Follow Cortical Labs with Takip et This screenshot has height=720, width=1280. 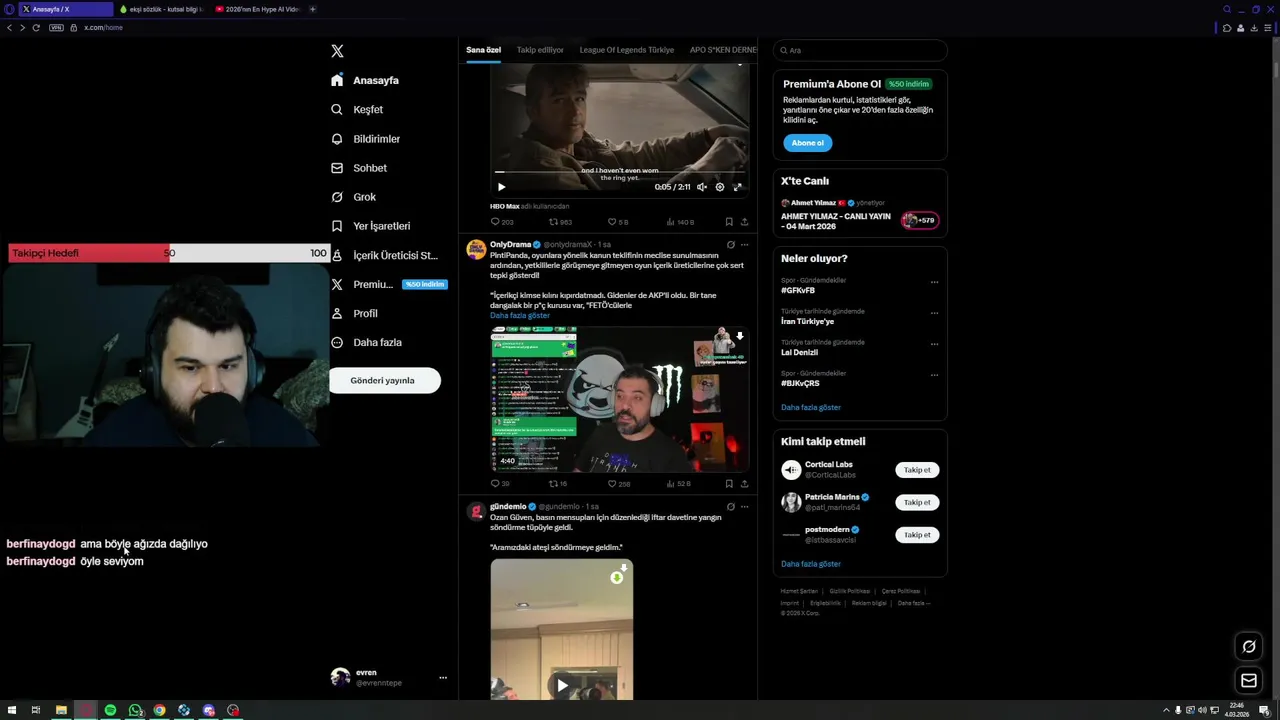(917, 470)
